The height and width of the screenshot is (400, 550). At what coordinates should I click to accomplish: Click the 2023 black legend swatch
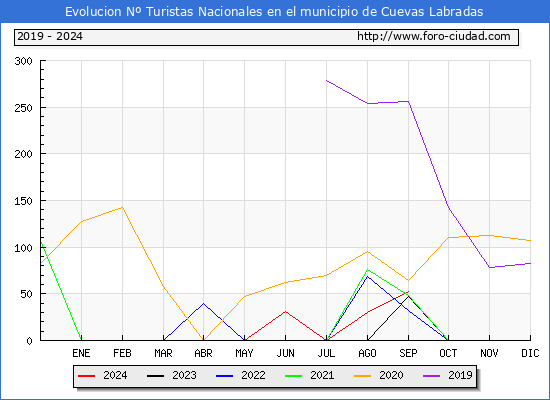click(155, 376)
